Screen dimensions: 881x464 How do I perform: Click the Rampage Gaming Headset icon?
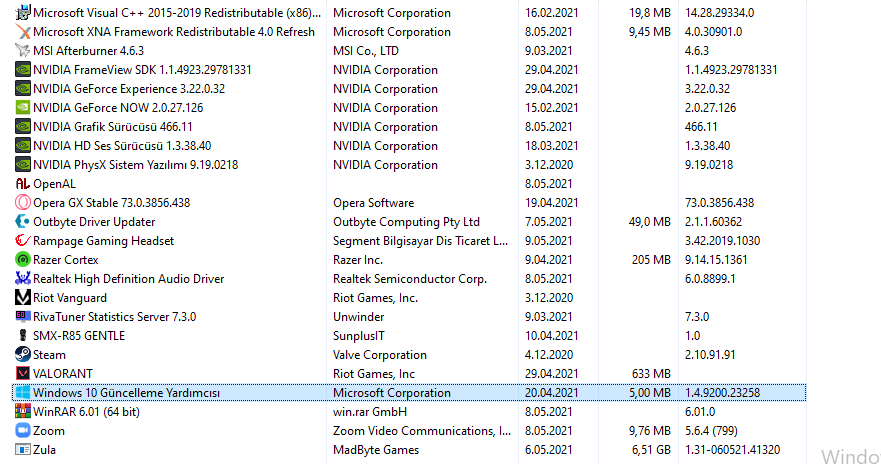[22, 240]
